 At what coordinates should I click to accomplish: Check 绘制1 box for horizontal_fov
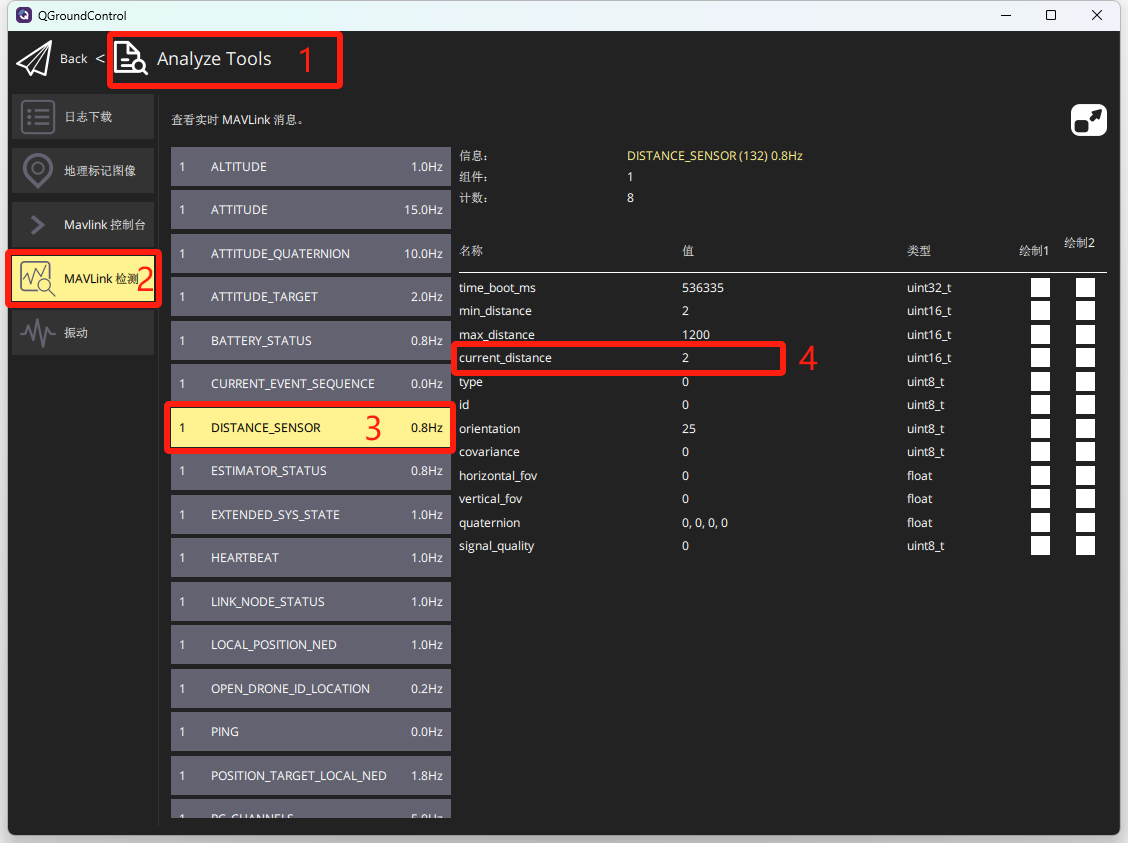point(1040,475)
